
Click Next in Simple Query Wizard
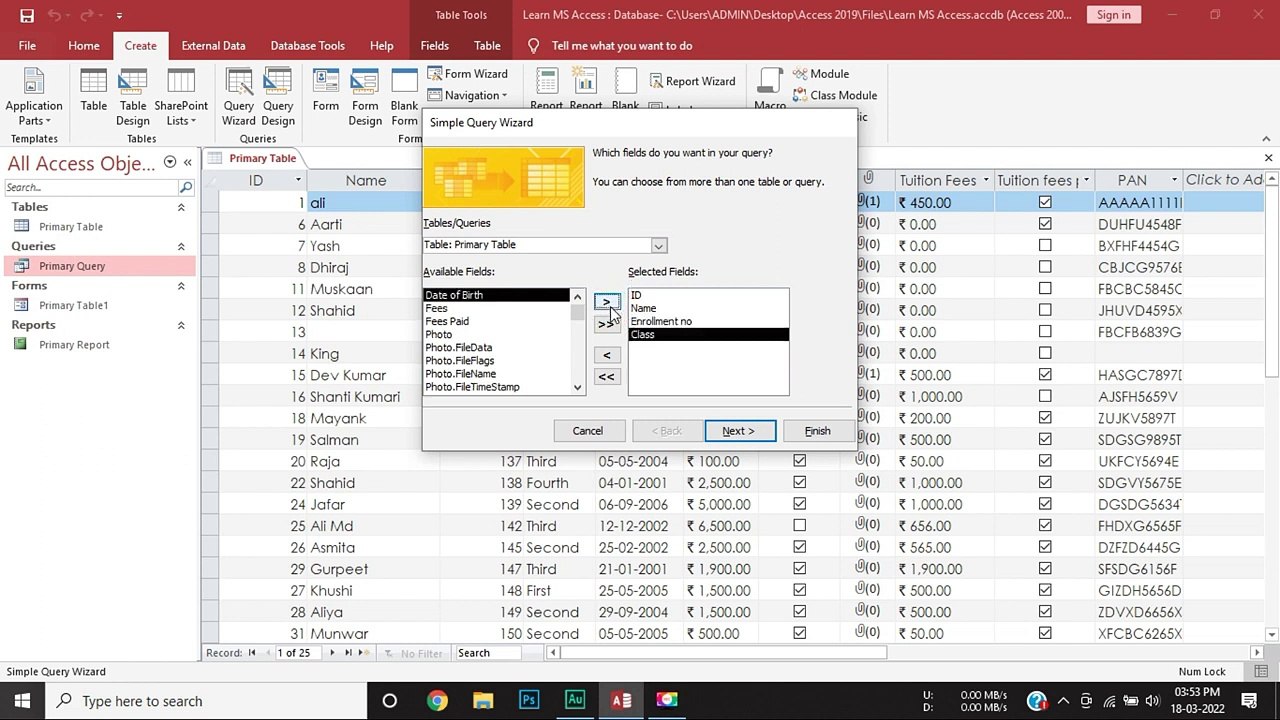(739, 431)
